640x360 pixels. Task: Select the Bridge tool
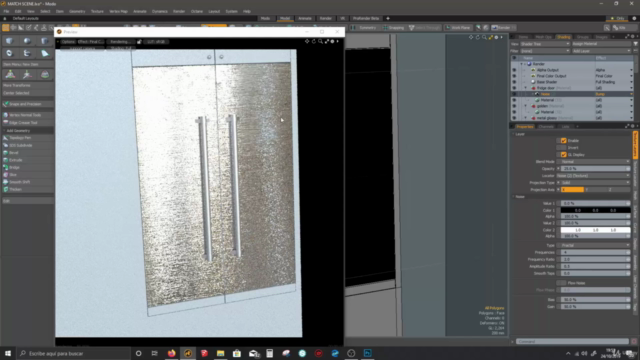point(27,167)
